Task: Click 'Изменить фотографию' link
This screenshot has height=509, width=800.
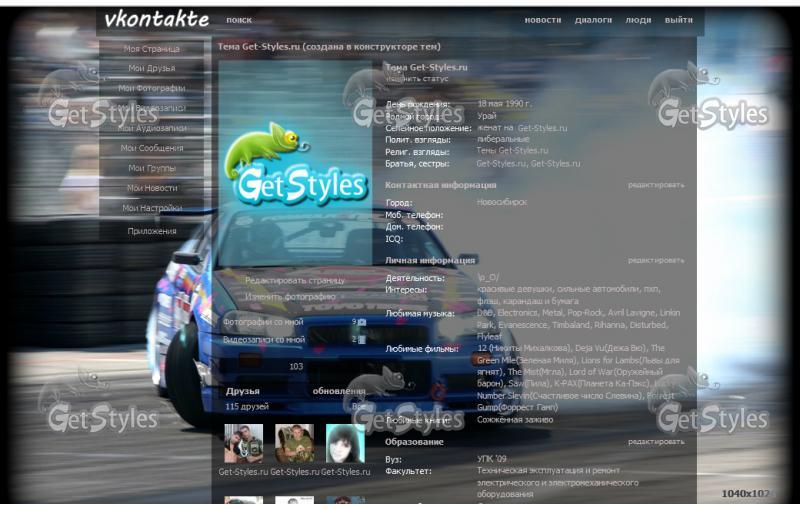Action: tap(290, 297)
